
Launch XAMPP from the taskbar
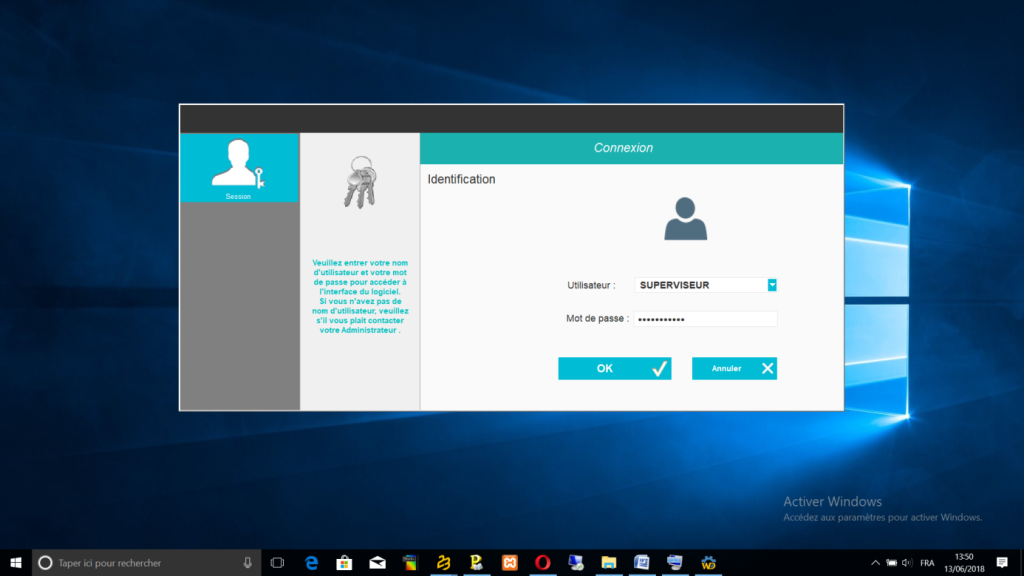pos(509,563)
